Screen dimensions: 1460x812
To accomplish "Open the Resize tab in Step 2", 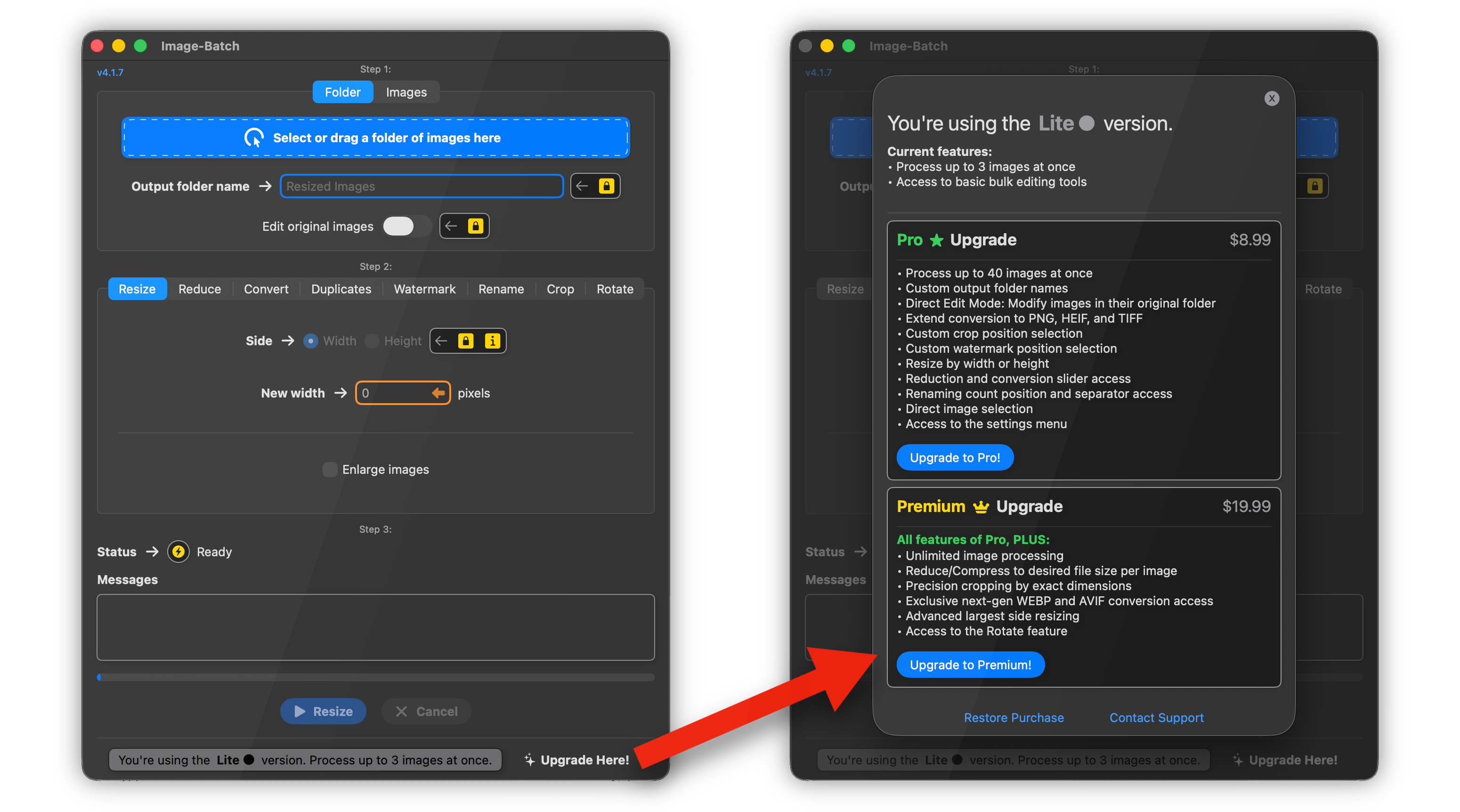I will tap(137, 289).
